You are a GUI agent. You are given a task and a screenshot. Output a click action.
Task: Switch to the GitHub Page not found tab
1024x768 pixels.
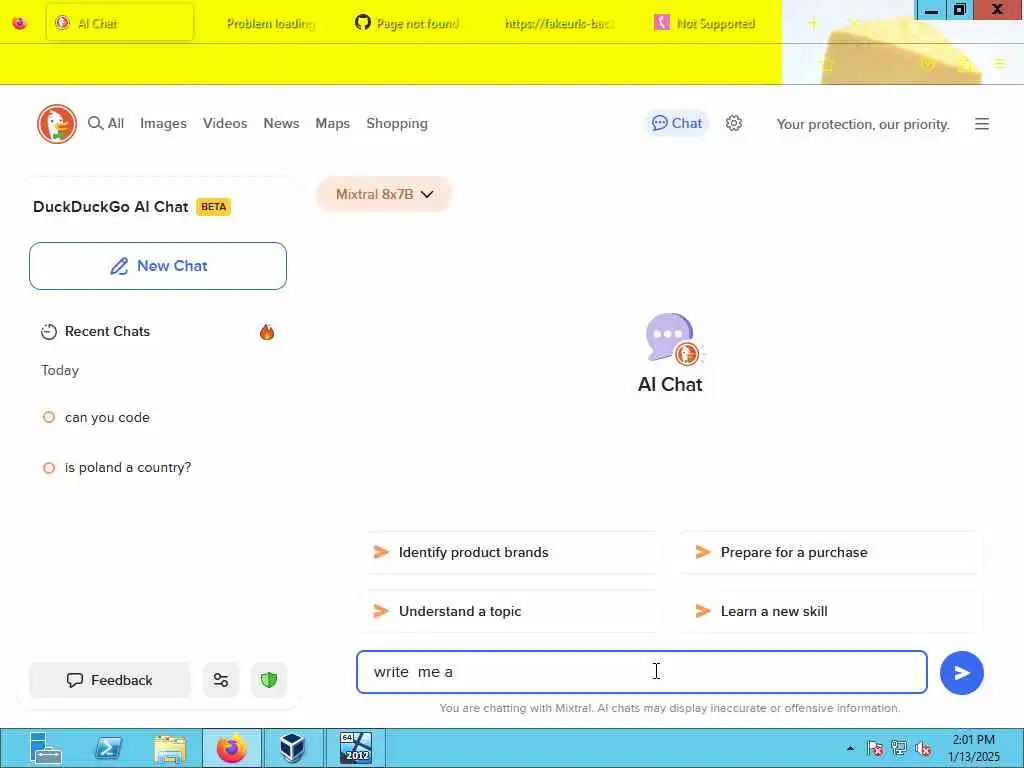pyautogui.click(x=409, y=24)
